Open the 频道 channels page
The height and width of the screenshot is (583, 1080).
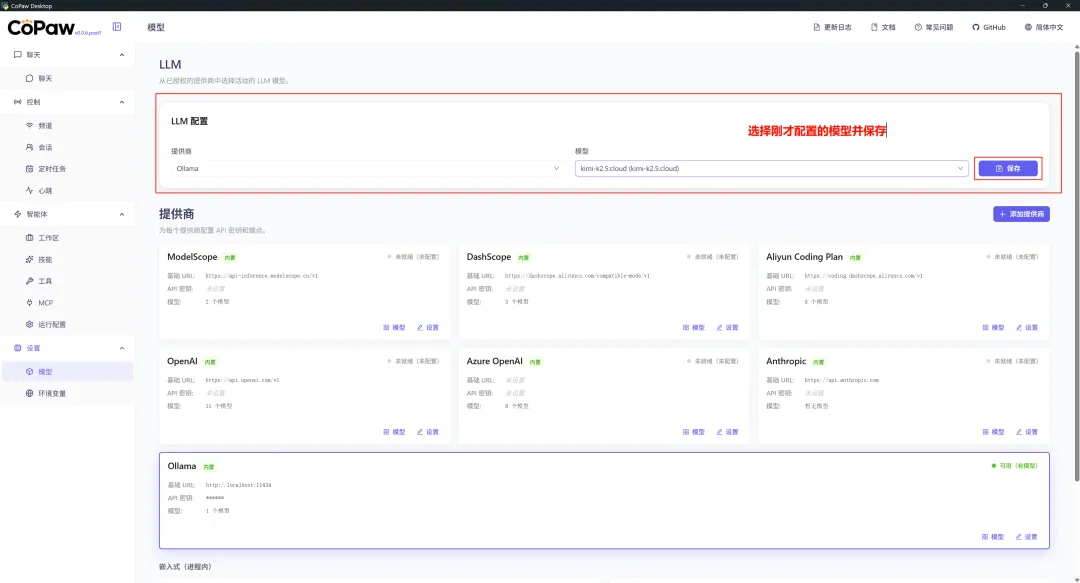pos(68,125)
